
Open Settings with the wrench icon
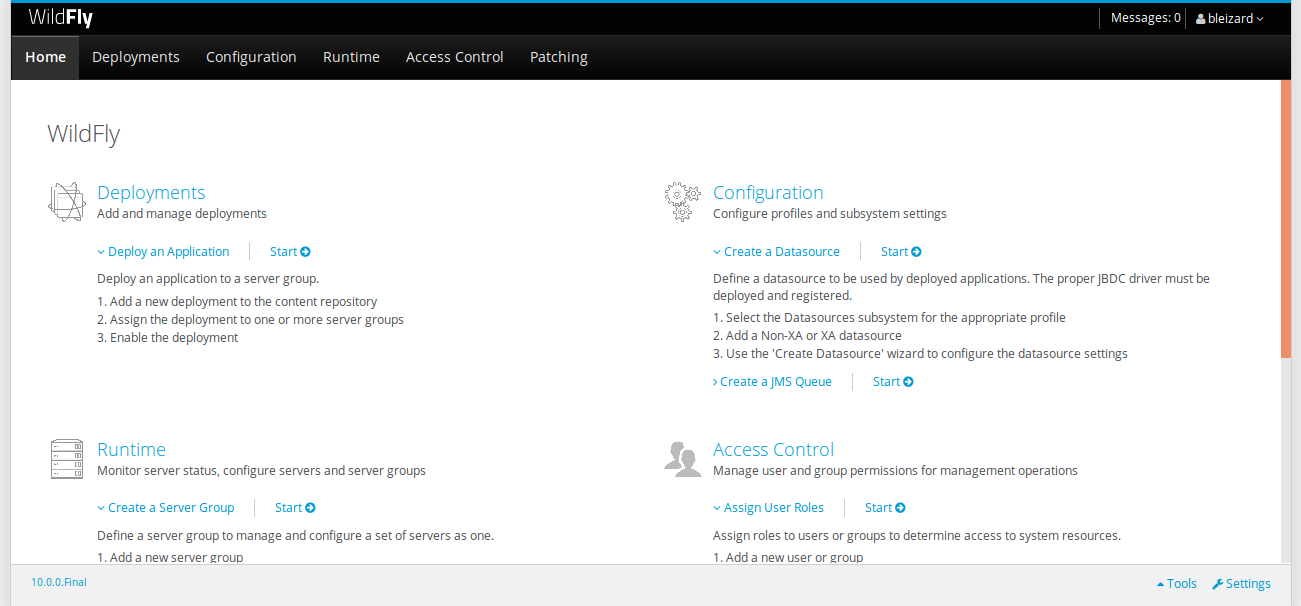point(1241,584)
